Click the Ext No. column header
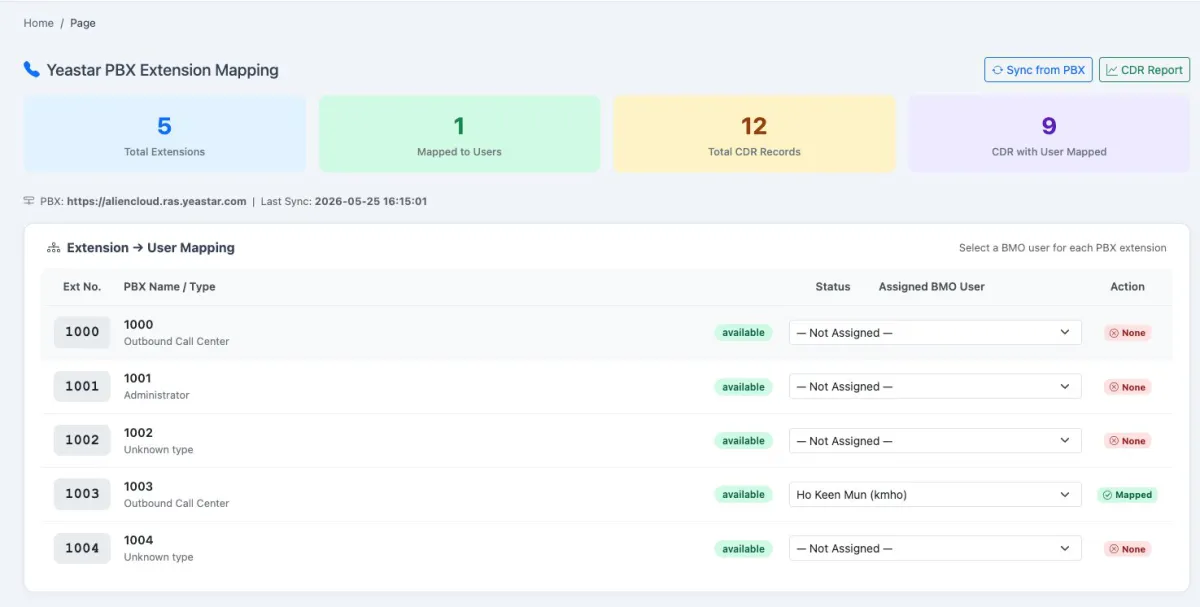This screenshot has height=607, width=1200. [82, 287]
